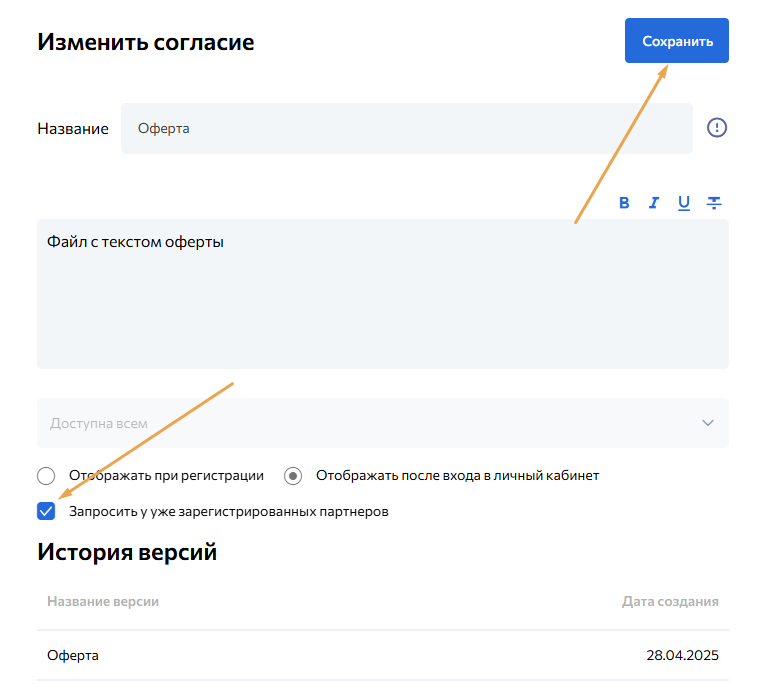
Task: Apply strikethrough formatting
Action: tap(714, 203)
